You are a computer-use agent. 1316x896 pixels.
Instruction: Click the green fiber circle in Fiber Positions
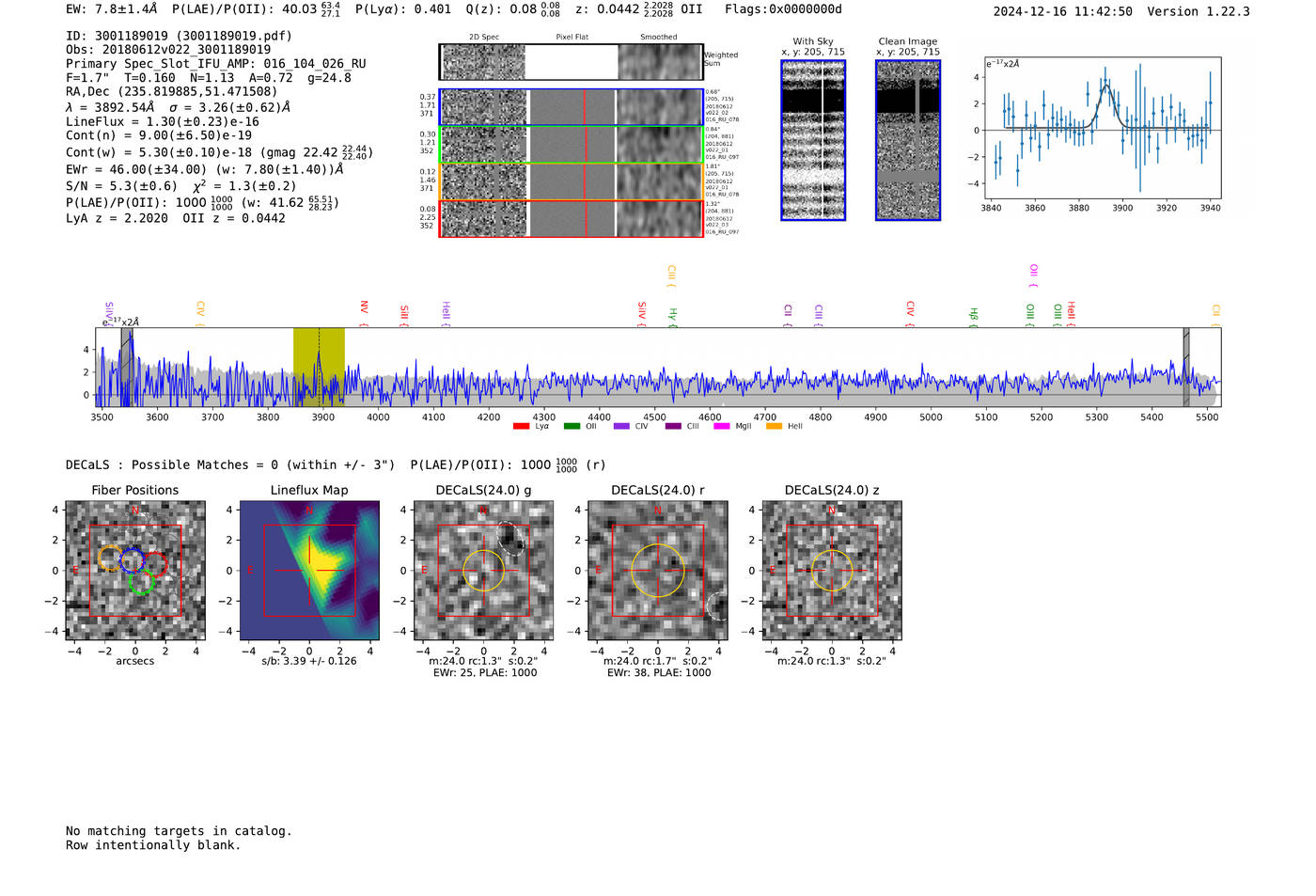(141, 582)
